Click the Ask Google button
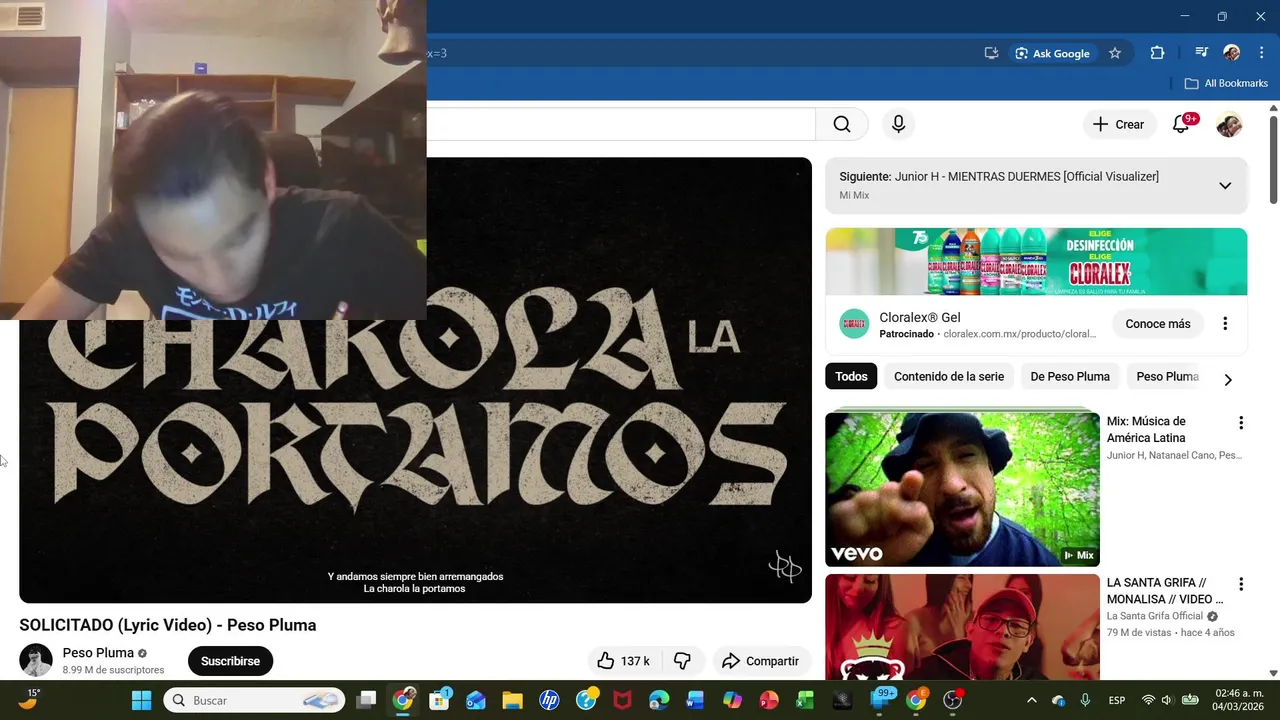This screenshot has height=720, width=1280. tap(1051, 53)
